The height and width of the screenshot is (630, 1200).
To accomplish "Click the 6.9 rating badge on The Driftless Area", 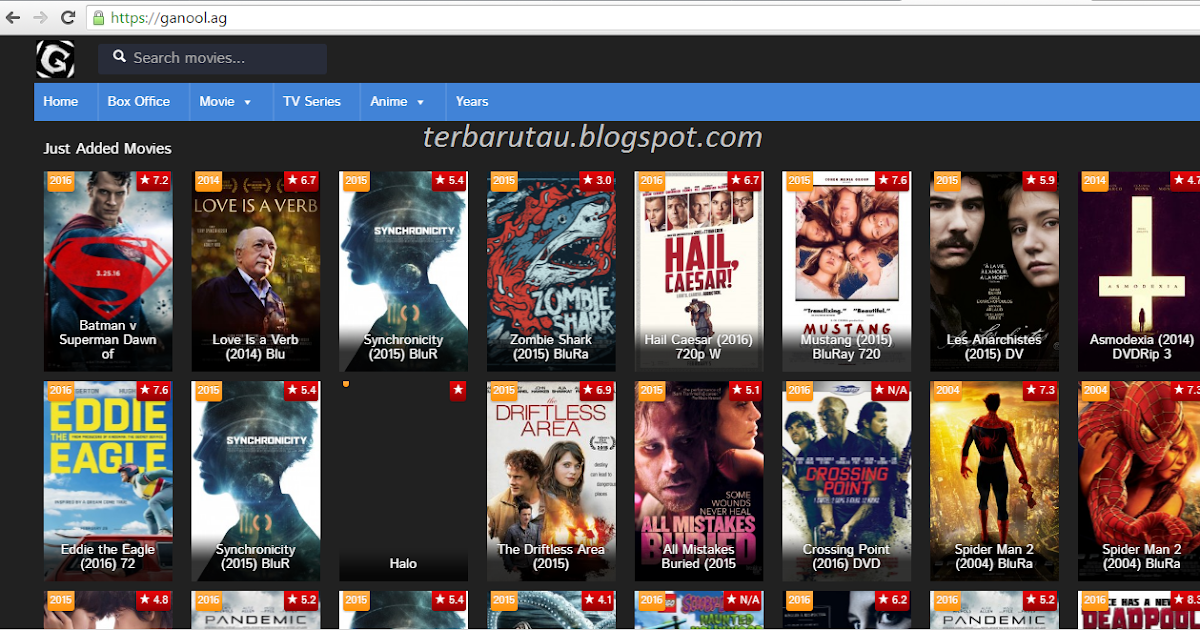I will point(596,391).
